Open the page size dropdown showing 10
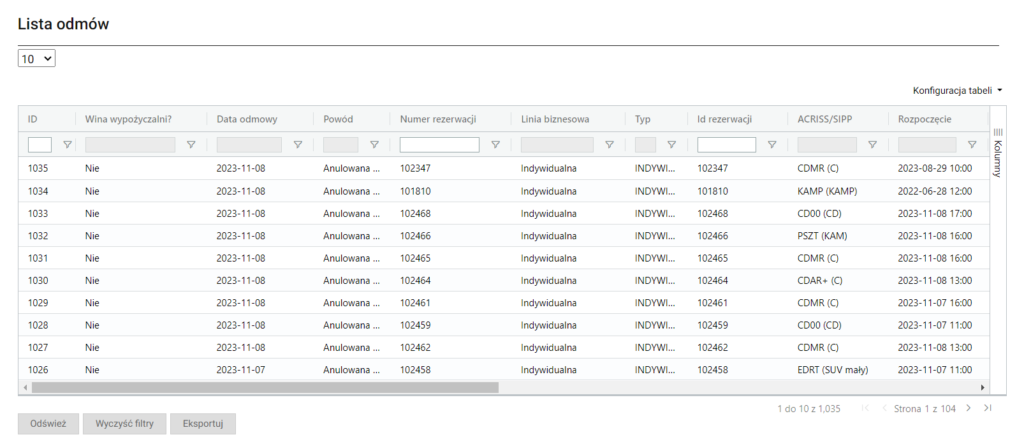This screenshot has width=1024, height=444. click(37, 59)
